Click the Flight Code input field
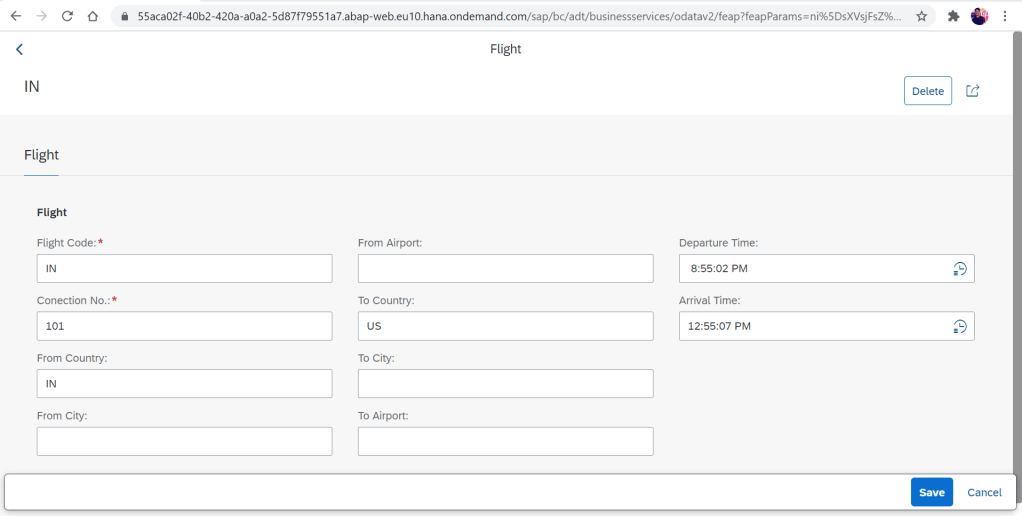Viewport: 1022px width, 516px height. (184, 269)
